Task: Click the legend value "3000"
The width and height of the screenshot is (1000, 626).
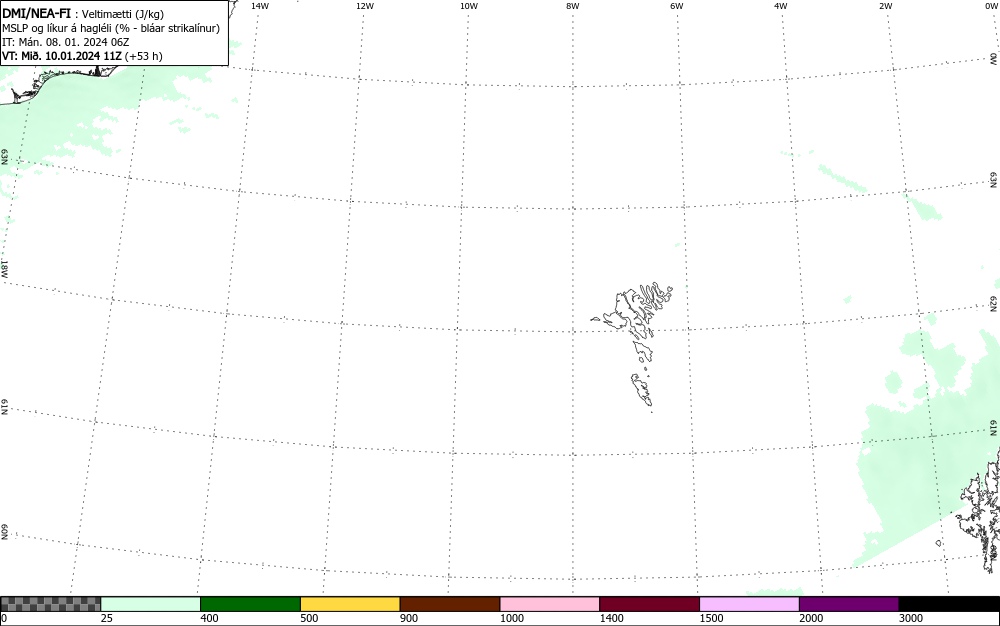Action: [911, 618]
